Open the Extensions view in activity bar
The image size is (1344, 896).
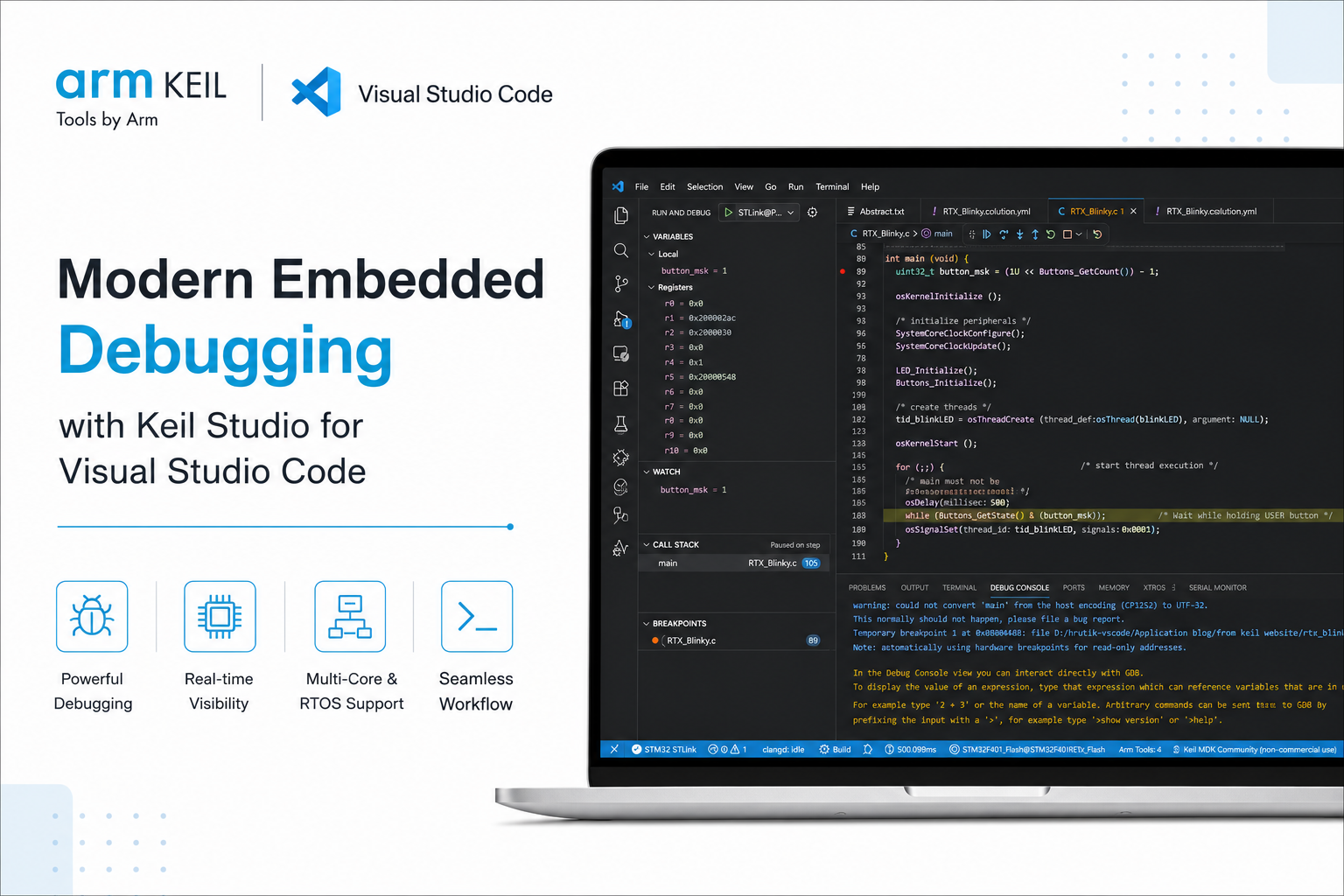(621, 388)
